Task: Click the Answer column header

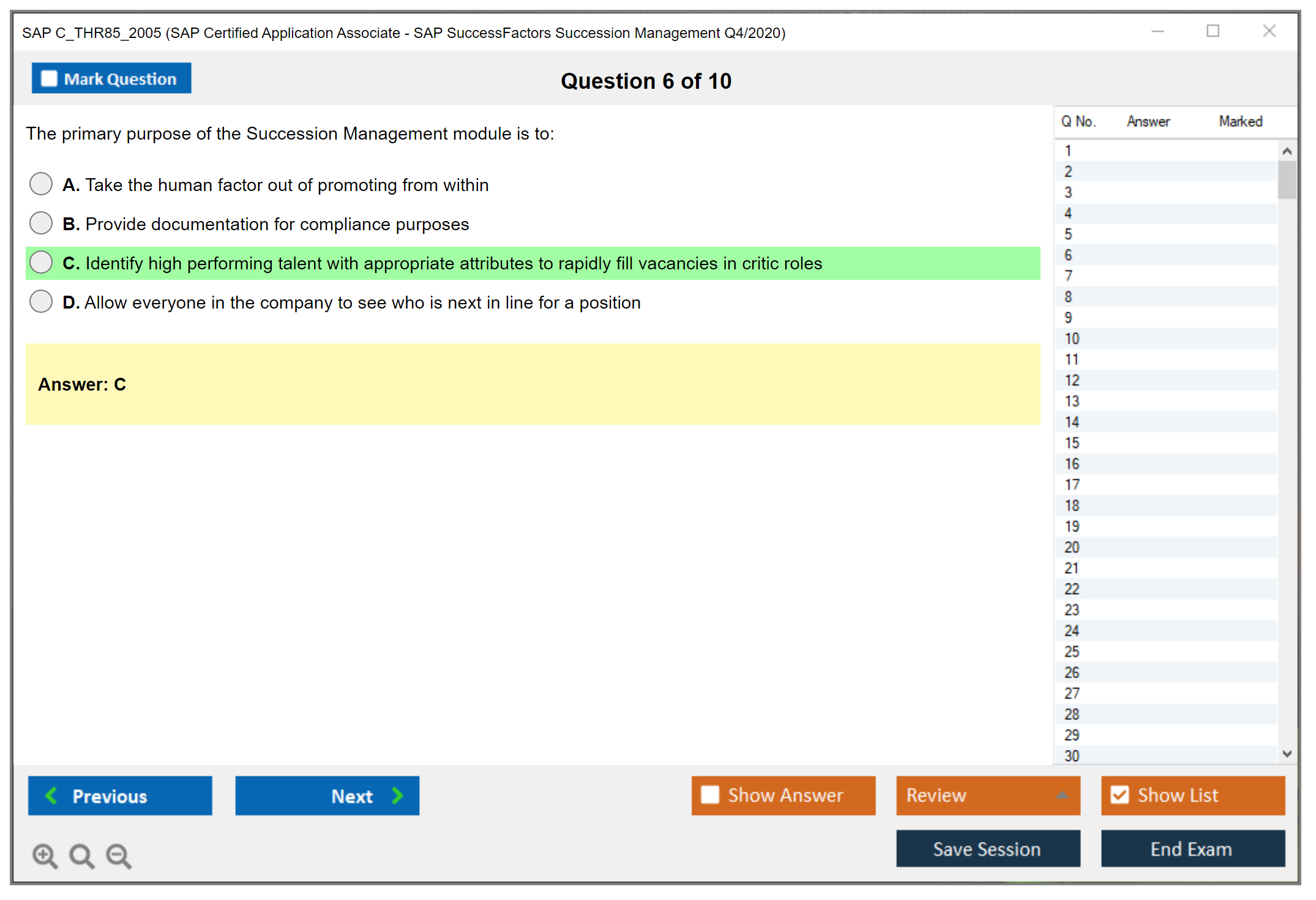Action: click(1148, 121)
